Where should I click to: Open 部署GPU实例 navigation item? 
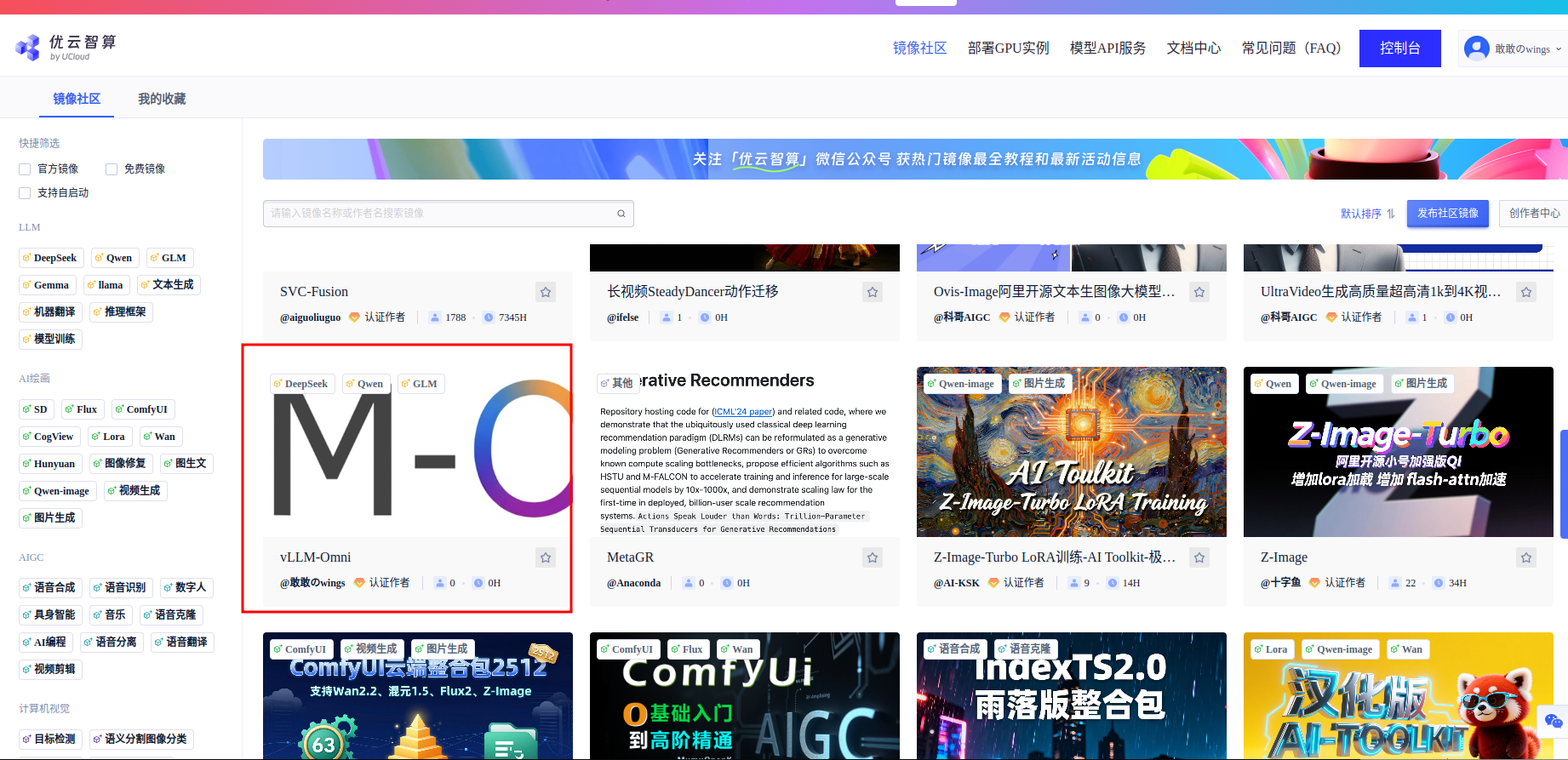point(1008,49)
